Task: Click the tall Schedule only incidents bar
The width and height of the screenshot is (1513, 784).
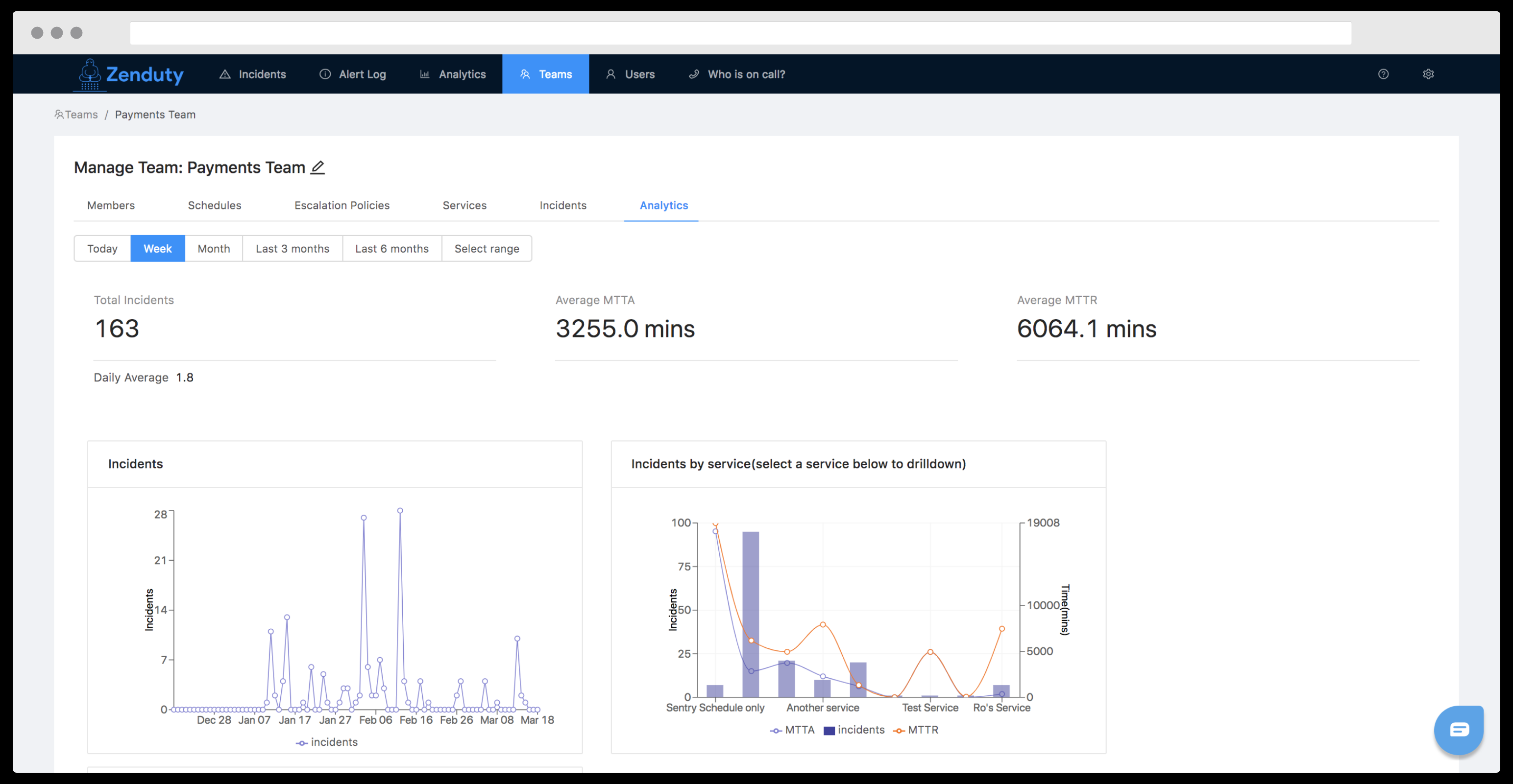Action: pos(751,614)
